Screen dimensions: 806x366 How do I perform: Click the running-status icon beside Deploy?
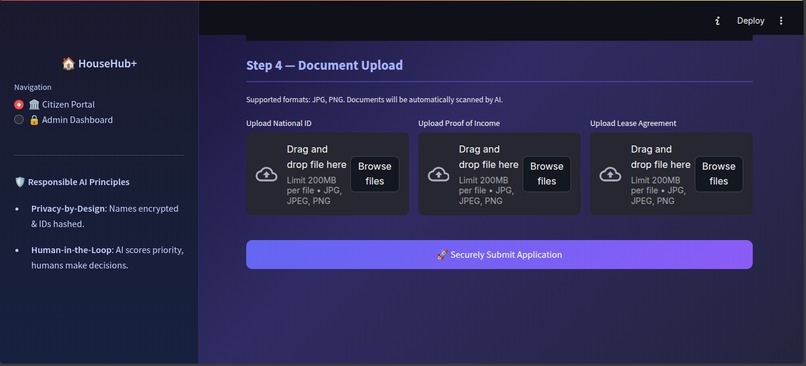pos(718,21)
